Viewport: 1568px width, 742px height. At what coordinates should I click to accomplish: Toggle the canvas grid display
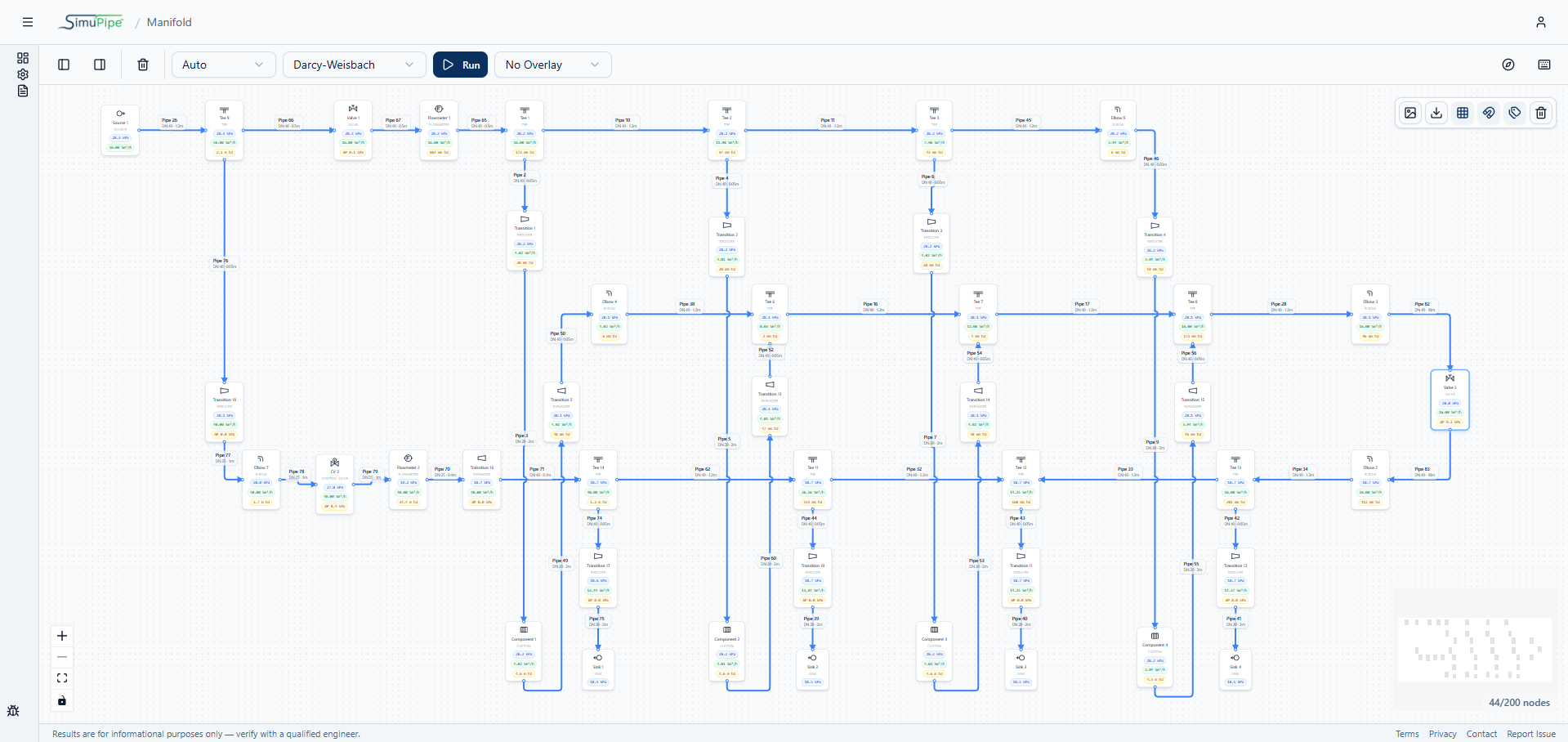click(1463, 113)
